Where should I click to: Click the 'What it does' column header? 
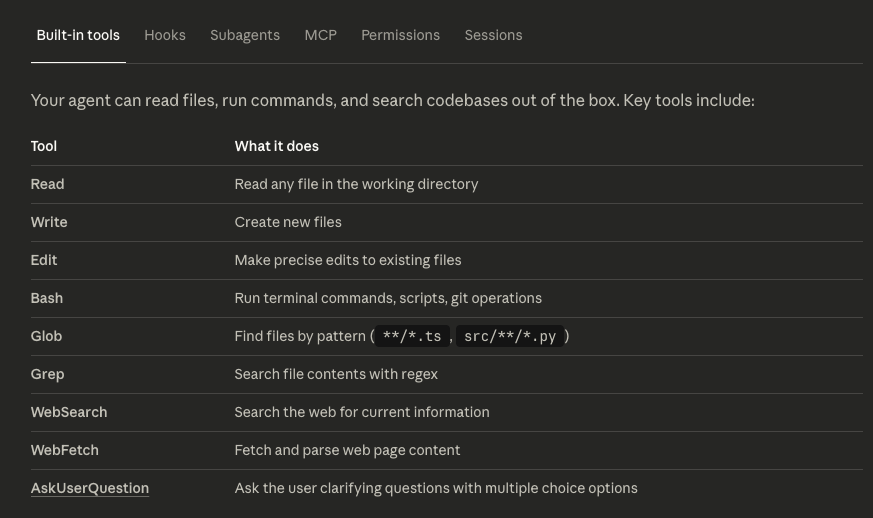pos(277,146)
